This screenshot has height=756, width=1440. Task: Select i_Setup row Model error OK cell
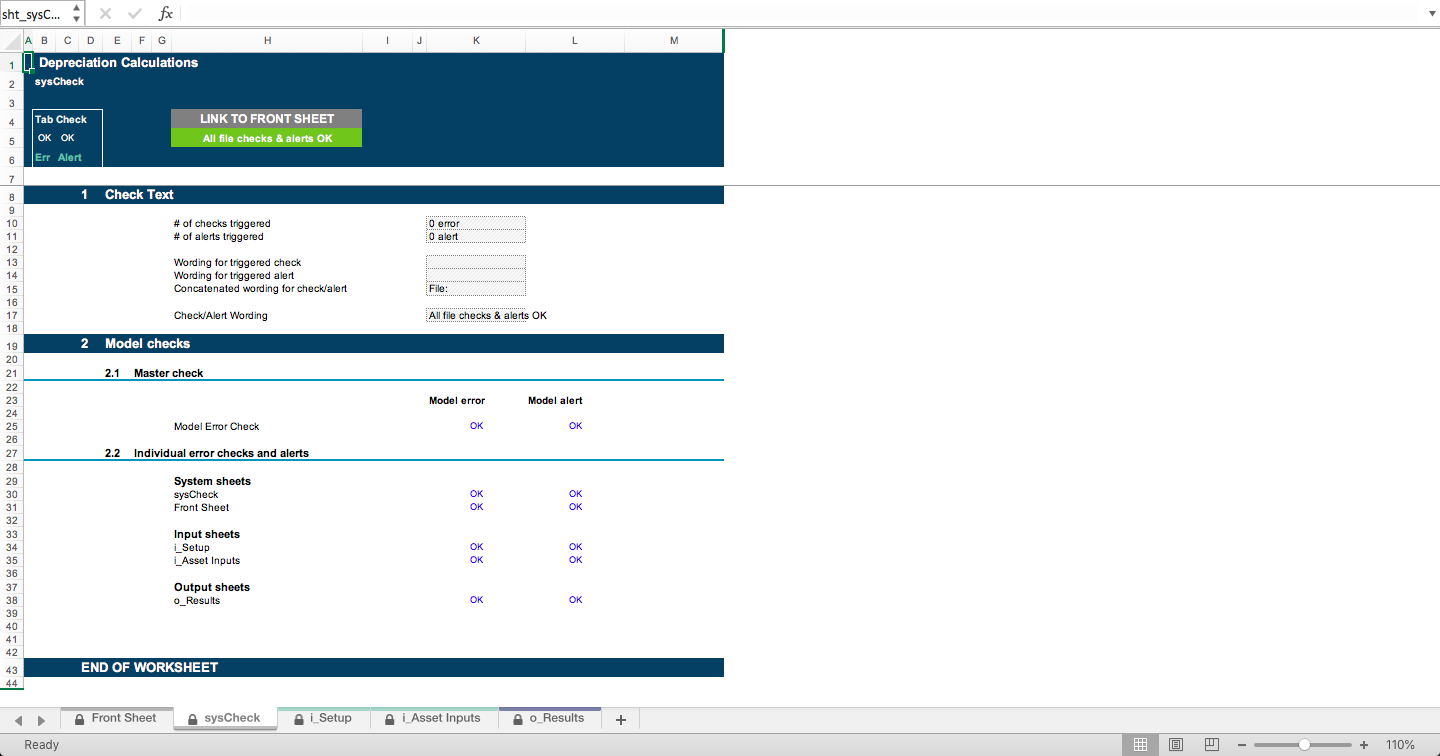pos(476,547)
